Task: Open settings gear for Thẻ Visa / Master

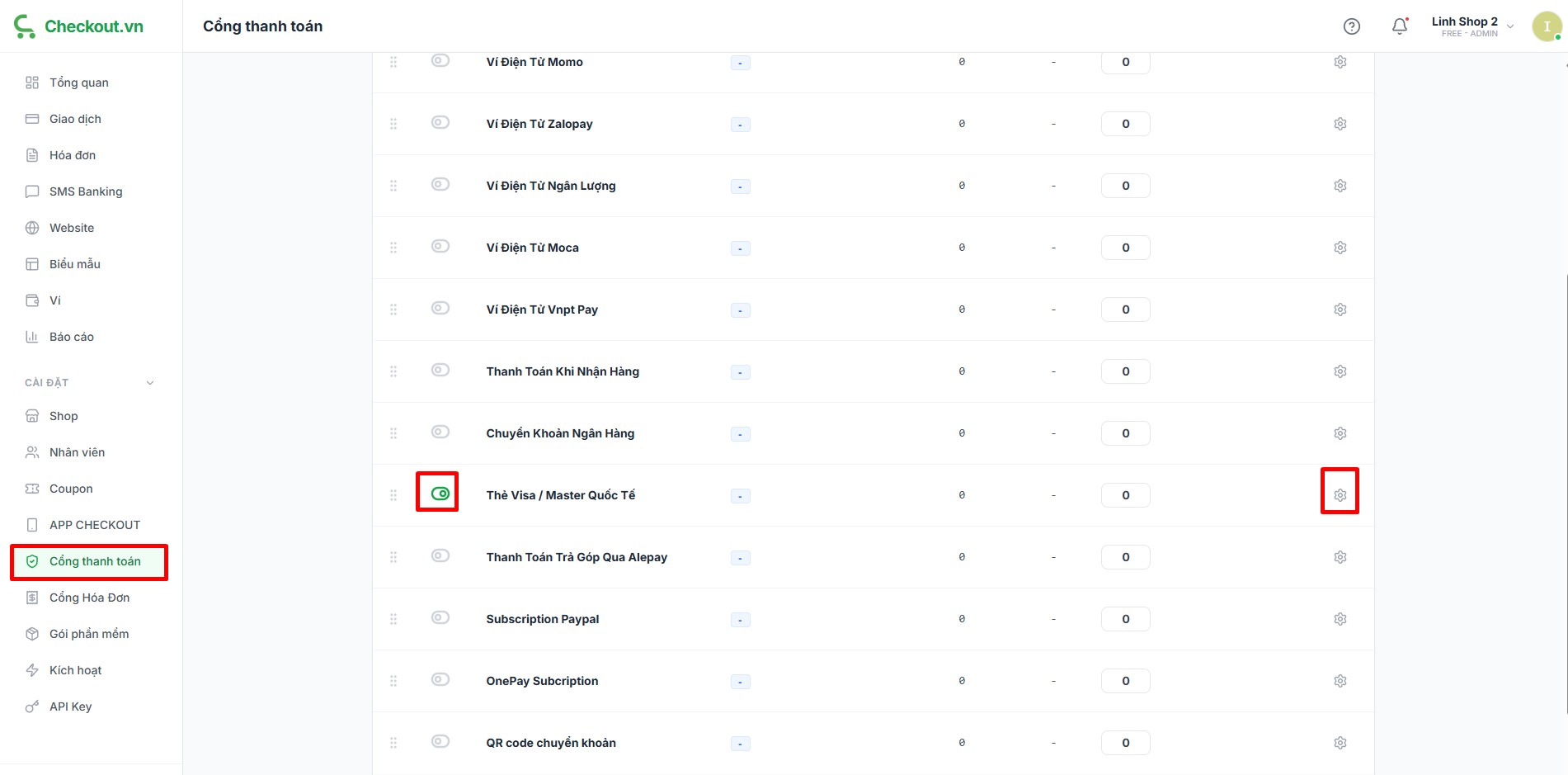Action: pyautogui.click(x=1340, y=495)
